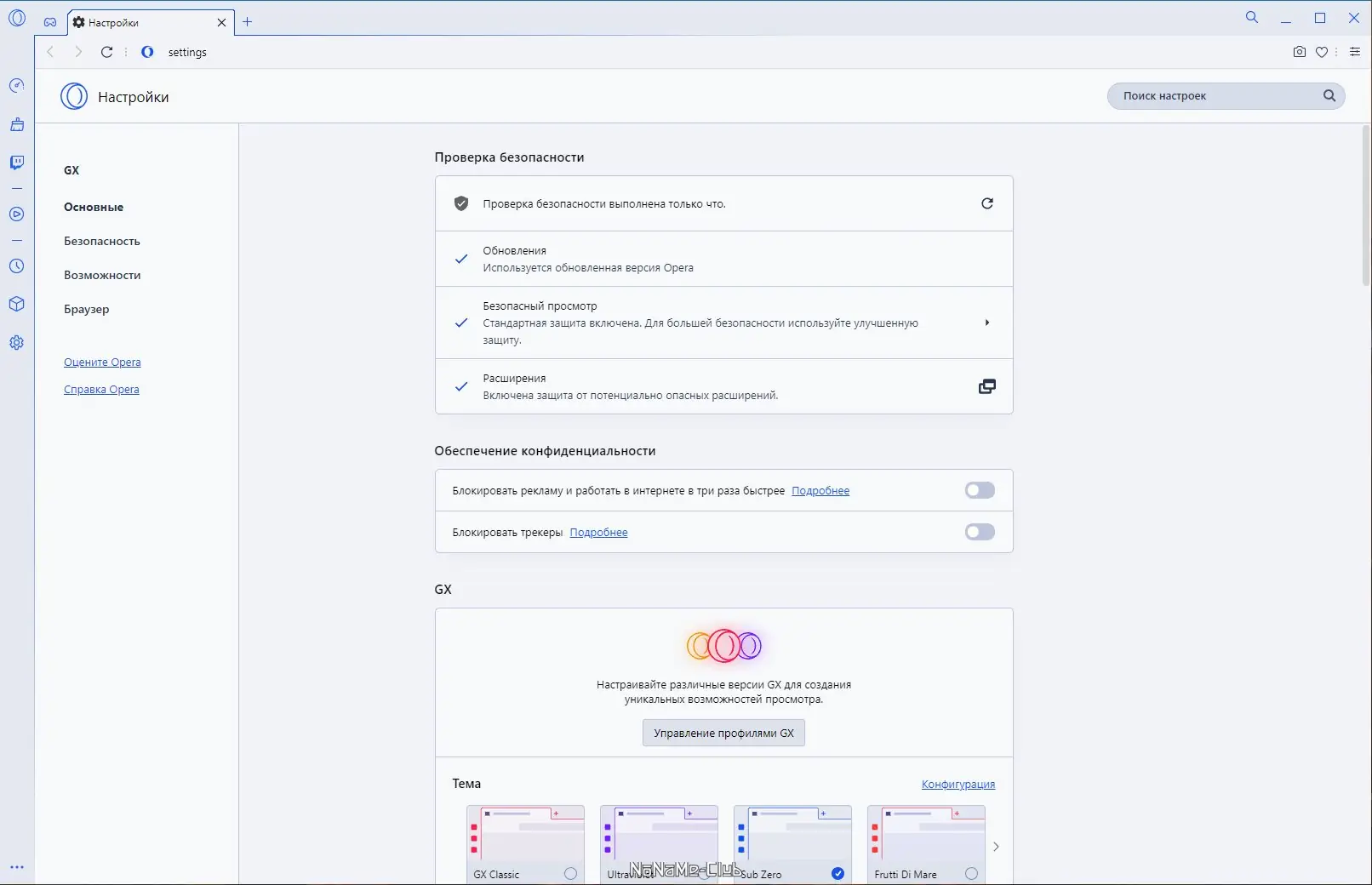Take a snapshot with camera icon
This screenshot has width=1372, height=885.
1300,52
